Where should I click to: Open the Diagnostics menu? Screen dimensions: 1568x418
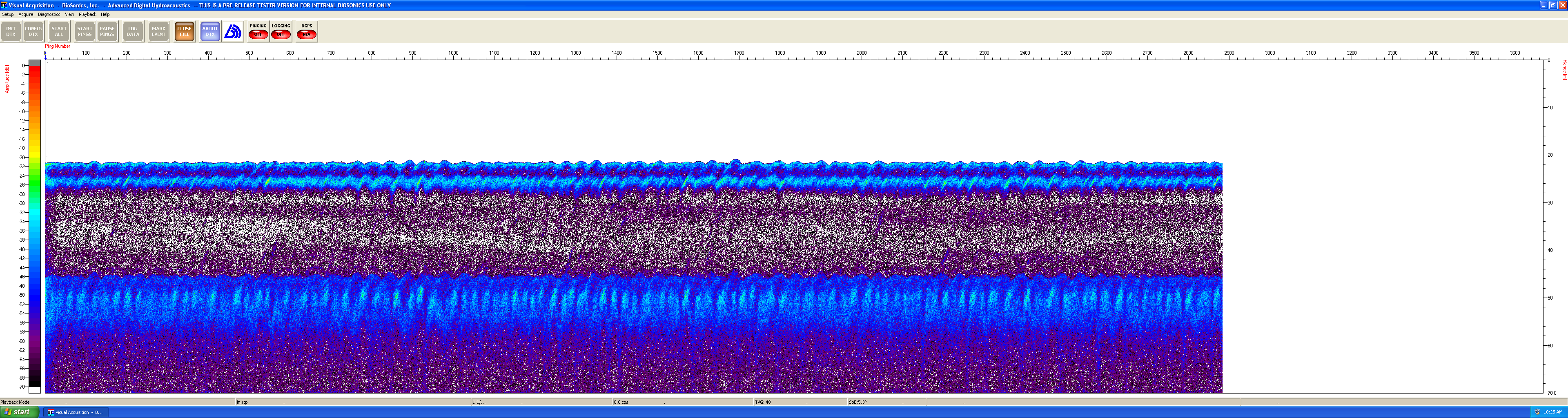[x=49, y=15]
